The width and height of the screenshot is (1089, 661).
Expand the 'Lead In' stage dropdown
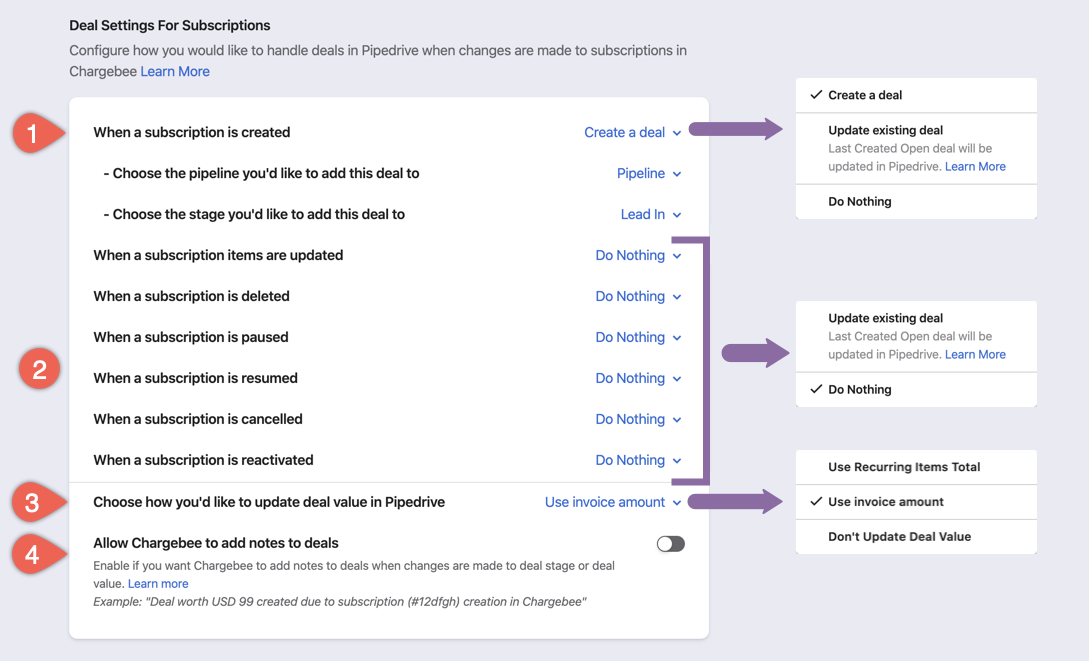click(x=650, y=214)
